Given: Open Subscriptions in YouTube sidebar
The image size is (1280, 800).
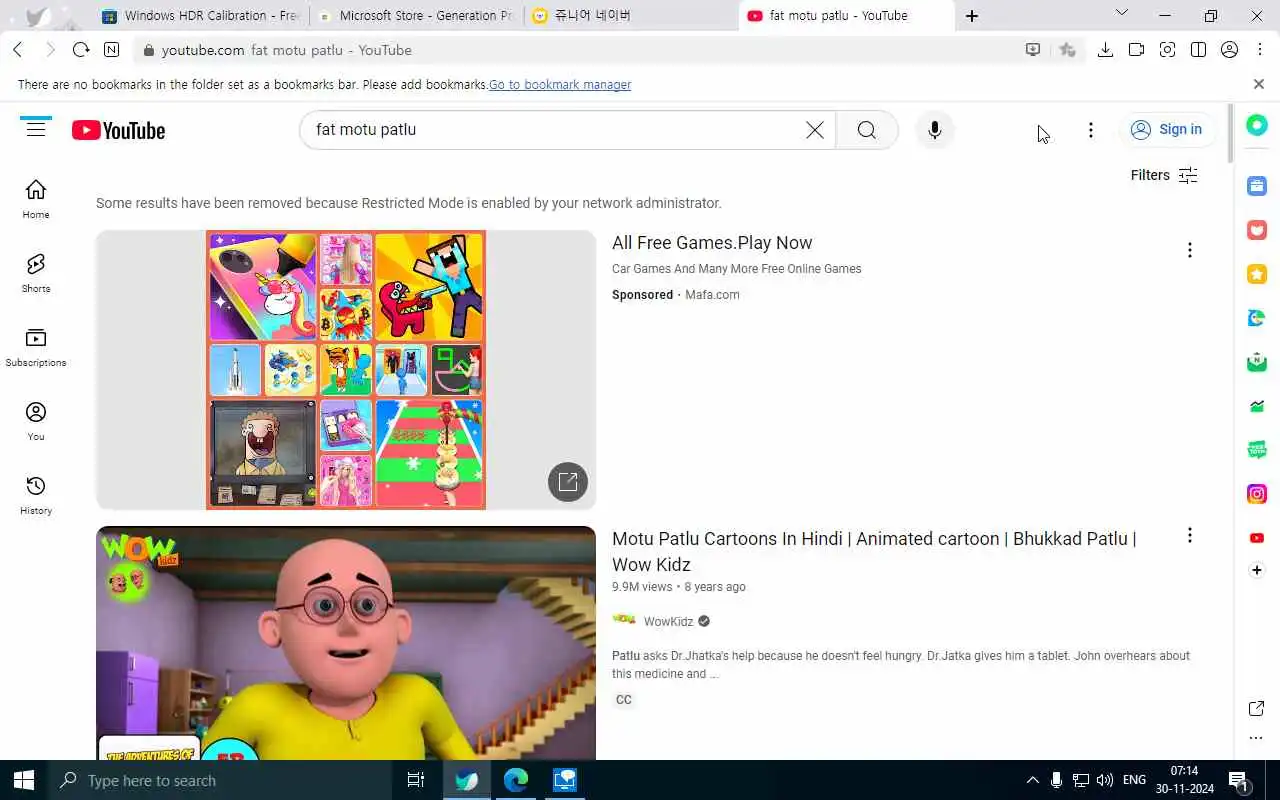Looking at the screenshot, I should click(x=36, y=347).
